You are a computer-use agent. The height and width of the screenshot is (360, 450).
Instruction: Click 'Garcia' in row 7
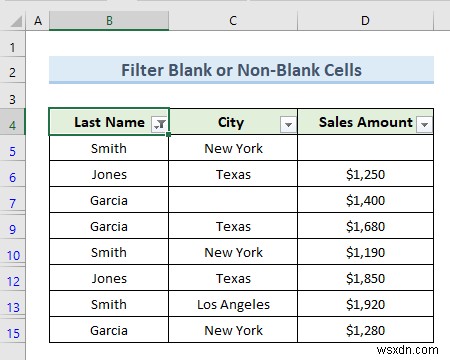[x=109, y=200]
